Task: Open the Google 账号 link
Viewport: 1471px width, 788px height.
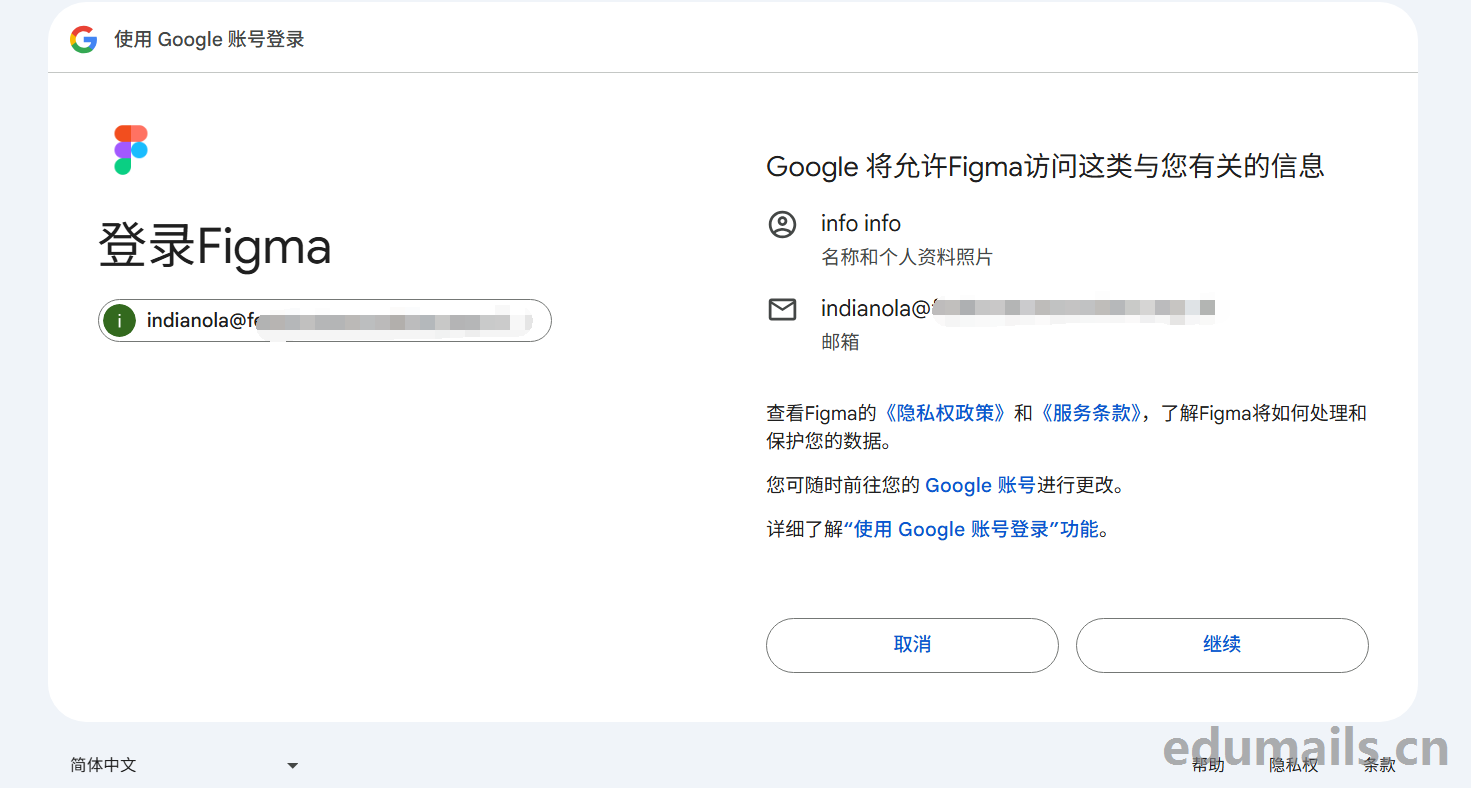Action: [x=980, y=485]
